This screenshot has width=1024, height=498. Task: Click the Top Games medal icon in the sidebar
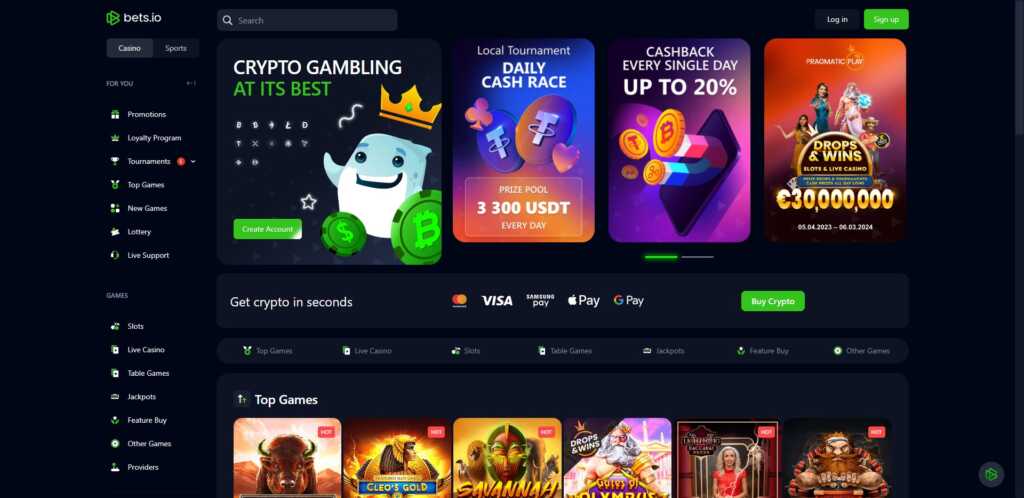pyautogui.click(x=115, y=185)
